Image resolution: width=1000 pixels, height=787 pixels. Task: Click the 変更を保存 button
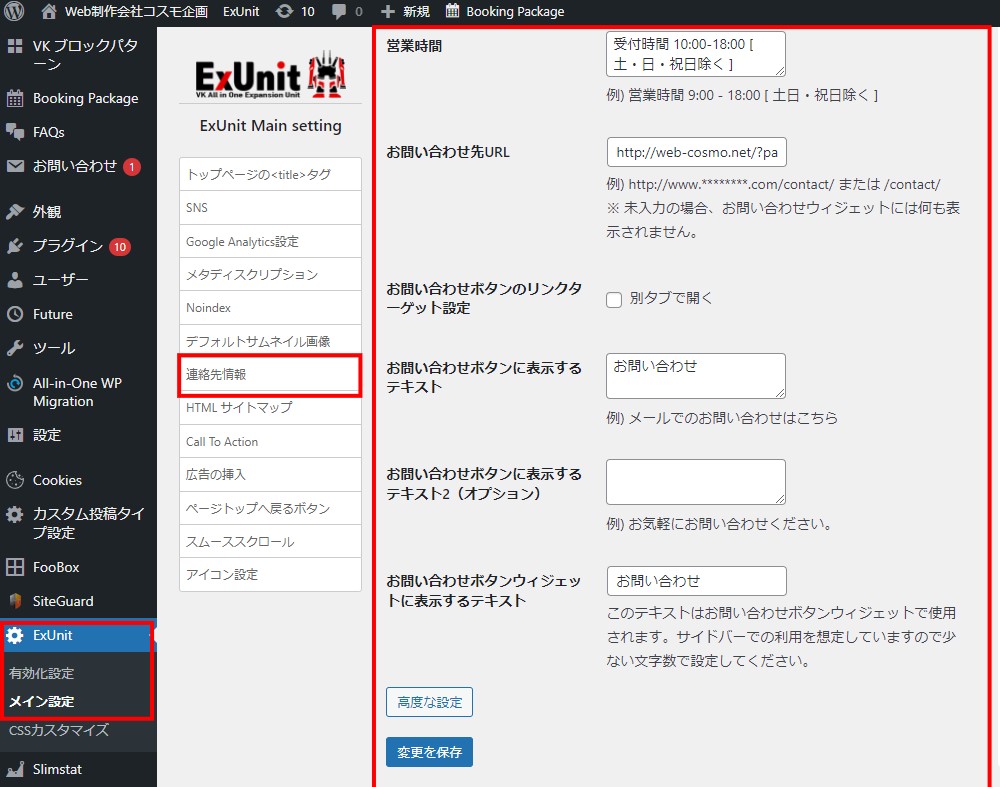tap(429, 752)
